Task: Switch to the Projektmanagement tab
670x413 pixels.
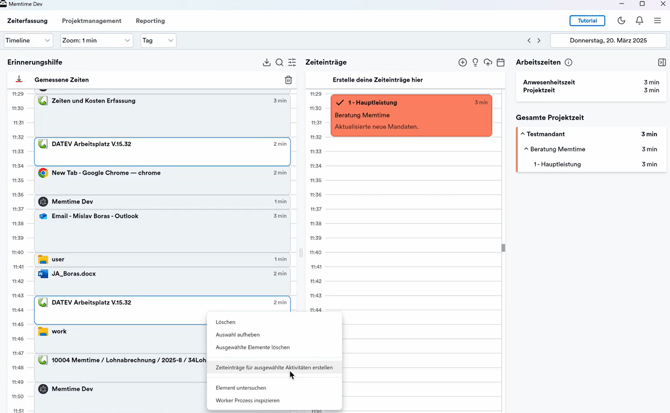Action: pyautogui.click(x=91, y=20)
